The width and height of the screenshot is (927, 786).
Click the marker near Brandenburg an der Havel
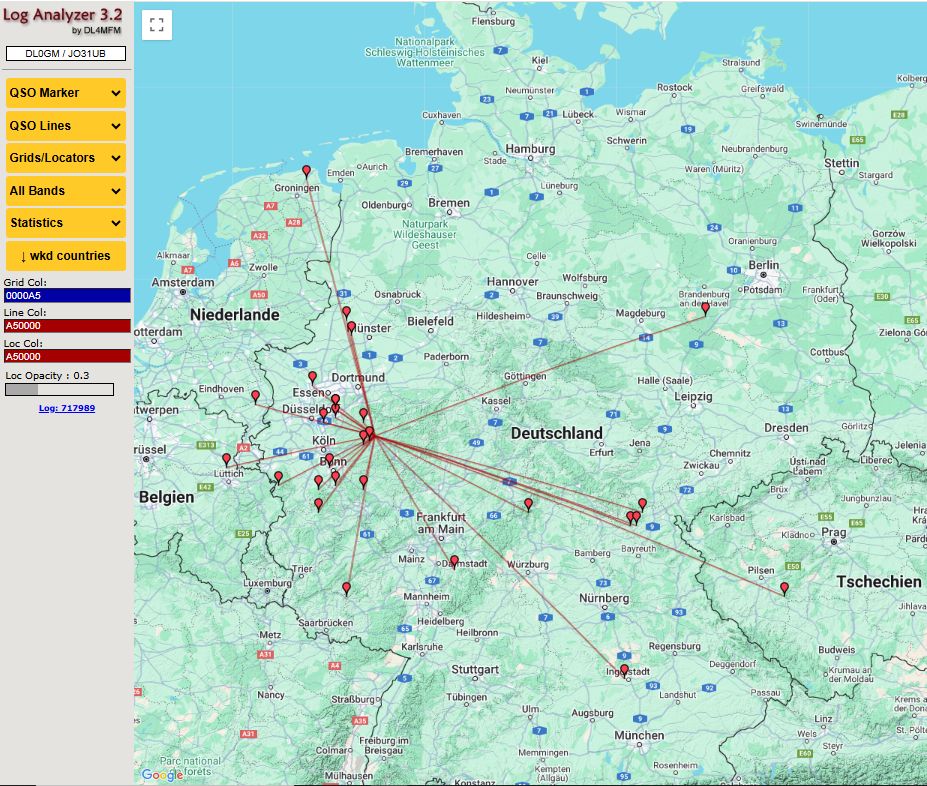[705, 308]
